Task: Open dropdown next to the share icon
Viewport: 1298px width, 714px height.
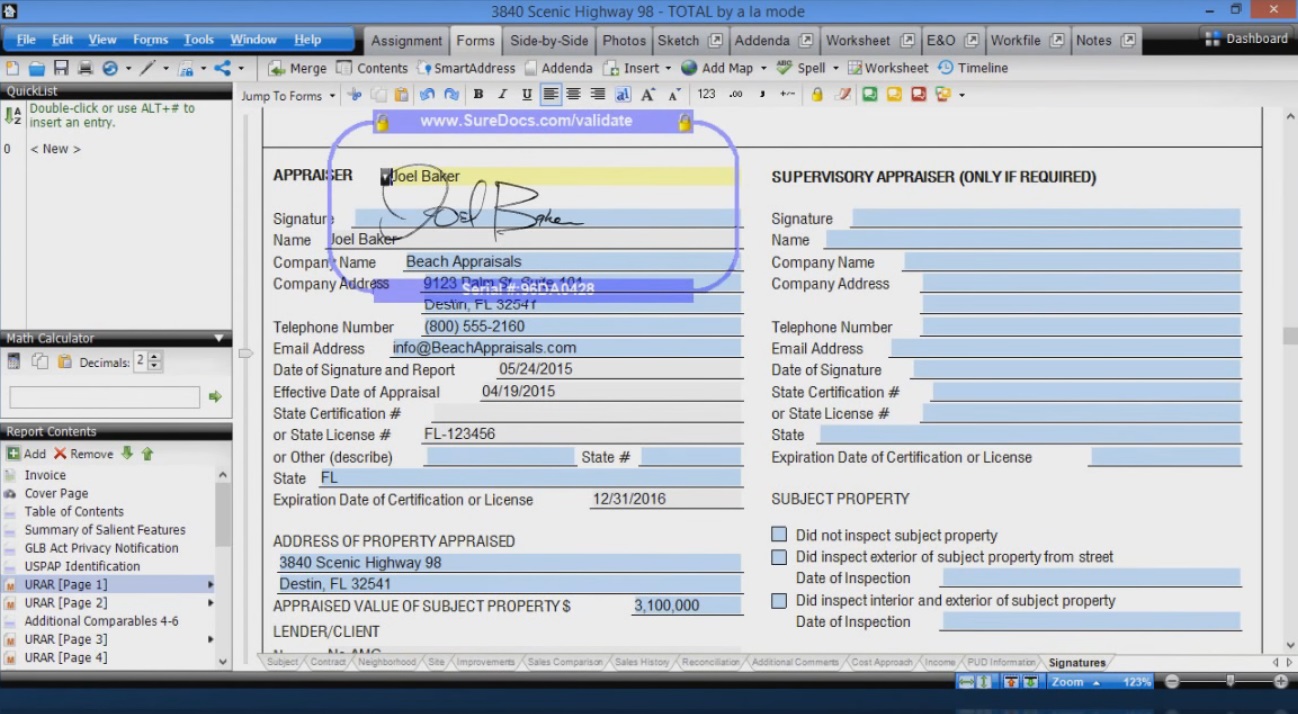Action: pyautogui.click(x=239, y=69)
